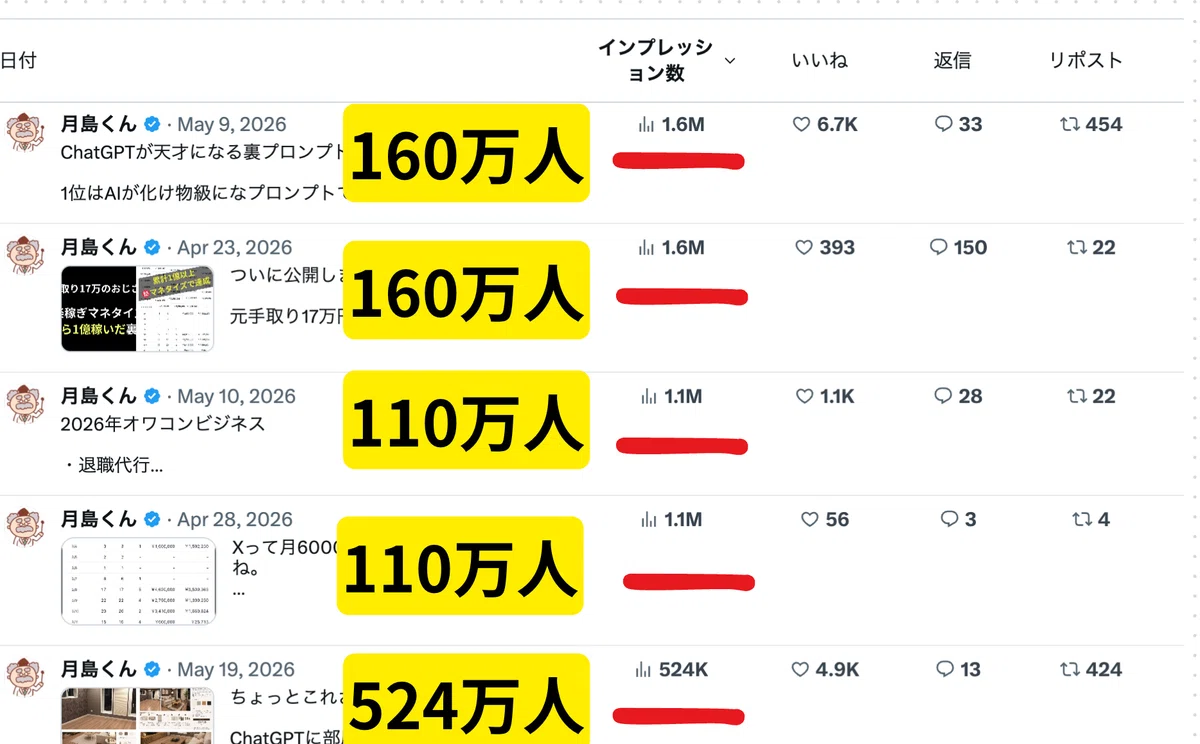Sort by the 返信 column header
This screenshot has width=1200, height=744.
(x=952, y=61)
